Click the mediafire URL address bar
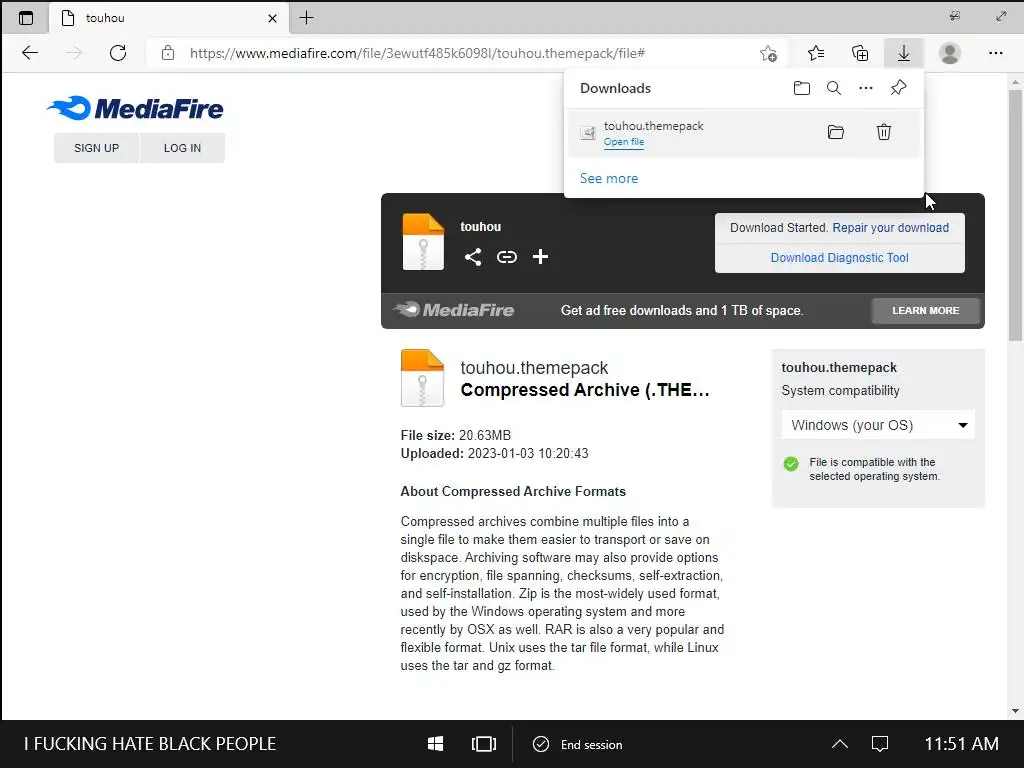 417,53
